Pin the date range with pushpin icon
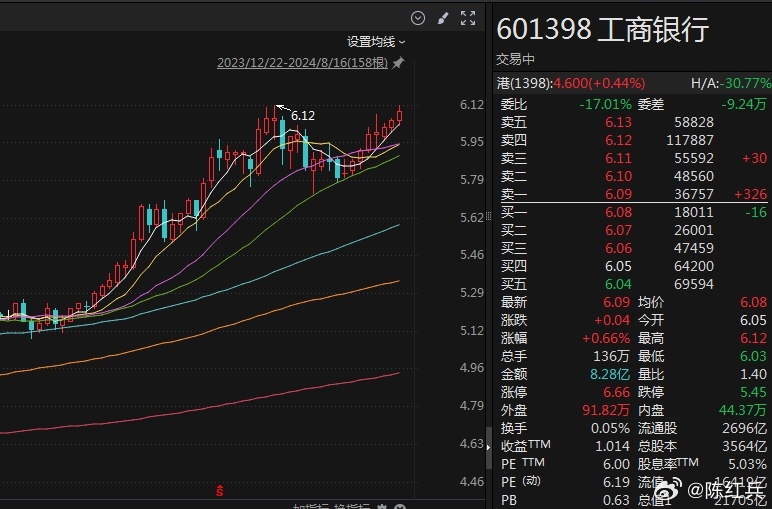The image size is (772, 509). click(398, 63)
